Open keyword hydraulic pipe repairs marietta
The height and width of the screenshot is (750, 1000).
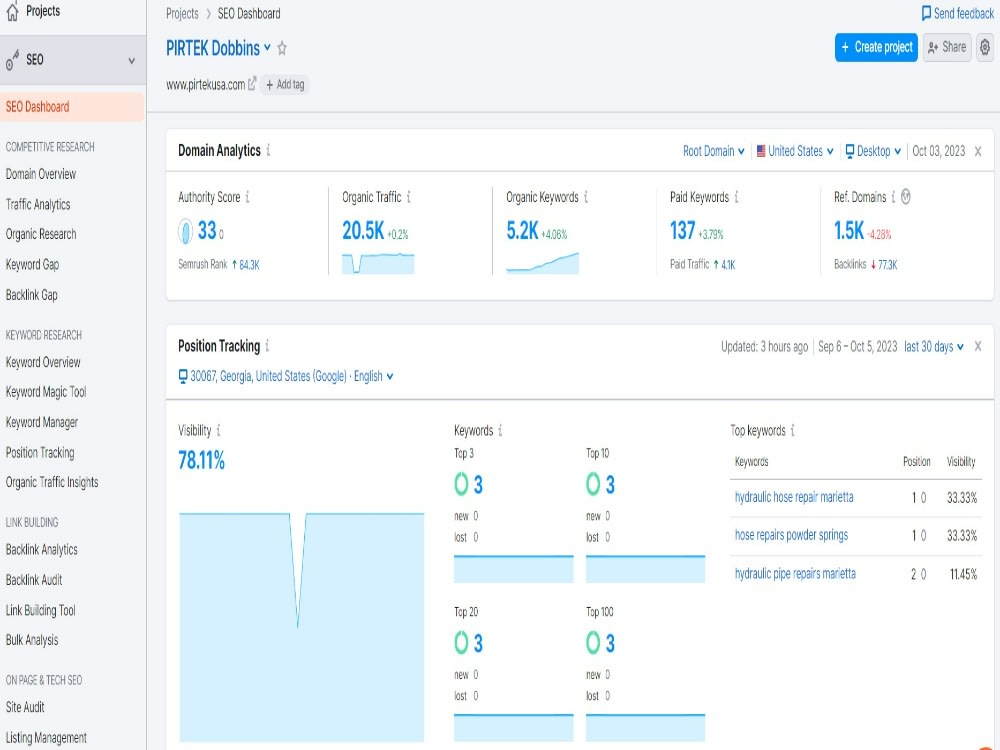(795, 573)
